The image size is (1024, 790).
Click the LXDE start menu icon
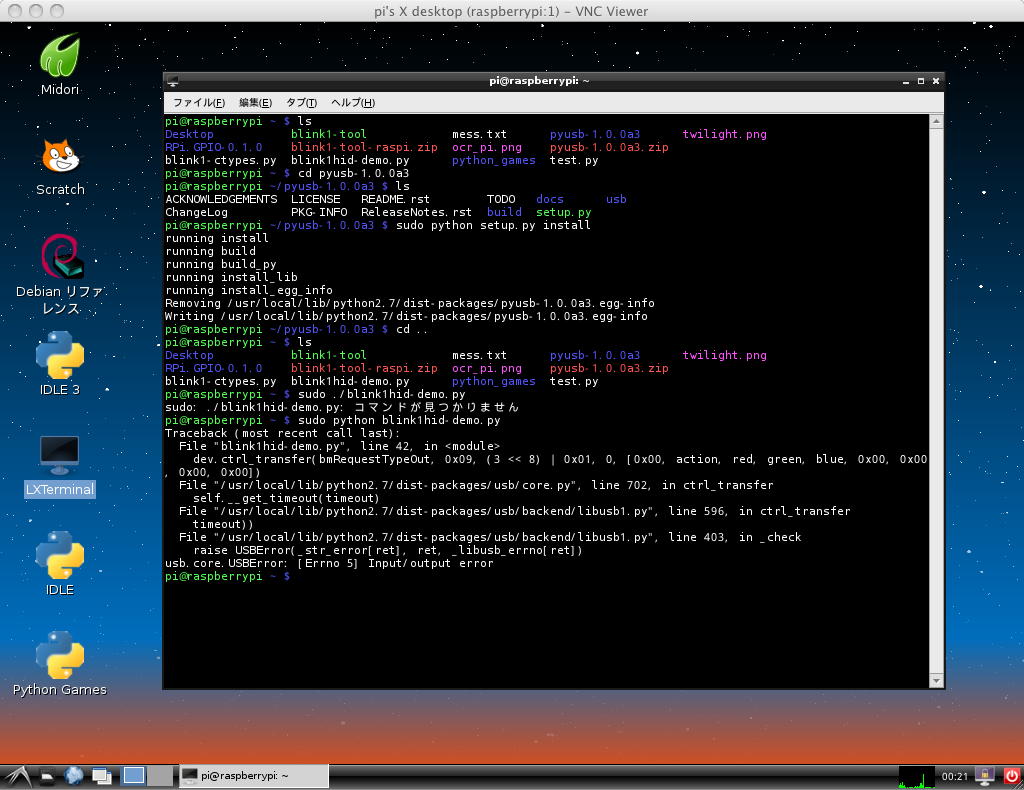click(x=16, y=776)
